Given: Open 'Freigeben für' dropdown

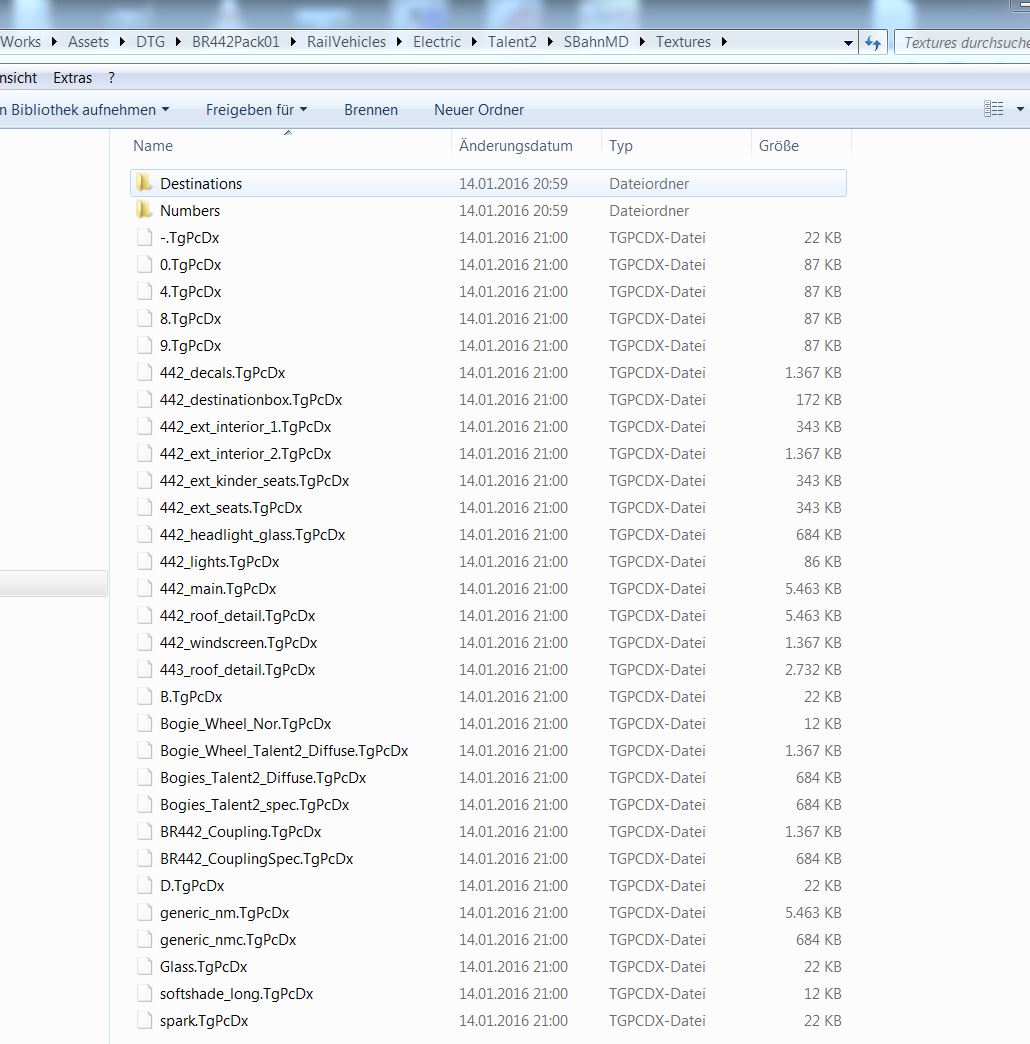Looking at the screenshot, I should click(x=256, y=109).
